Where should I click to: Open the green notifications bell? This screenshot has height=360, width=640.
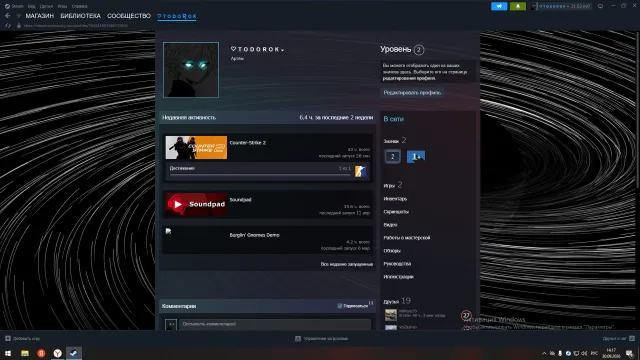(518, 6)
